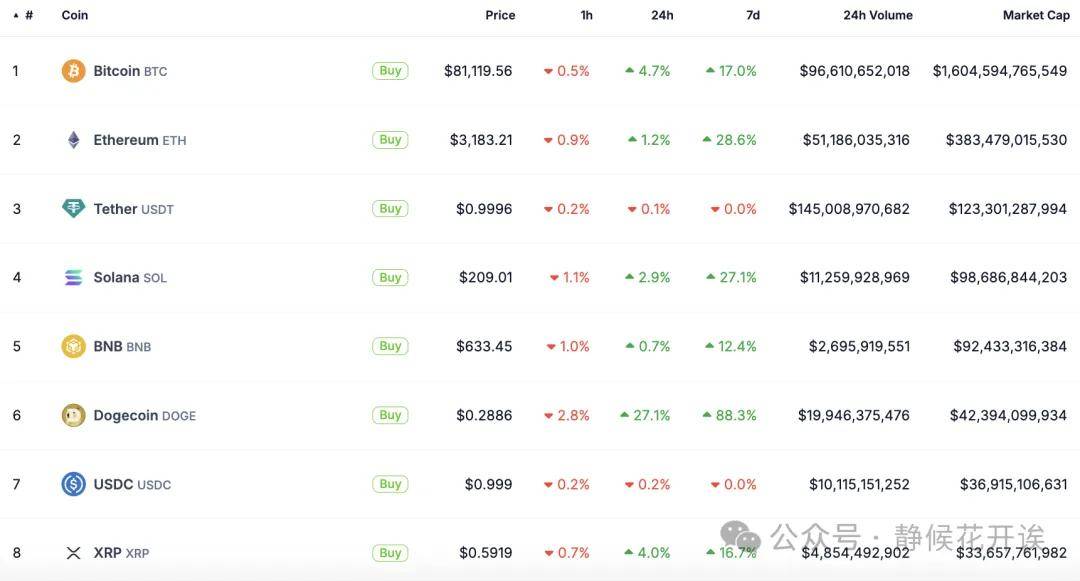Open the Ethereum ETH coin page link

pyautogui.click(x=140, y=140)
